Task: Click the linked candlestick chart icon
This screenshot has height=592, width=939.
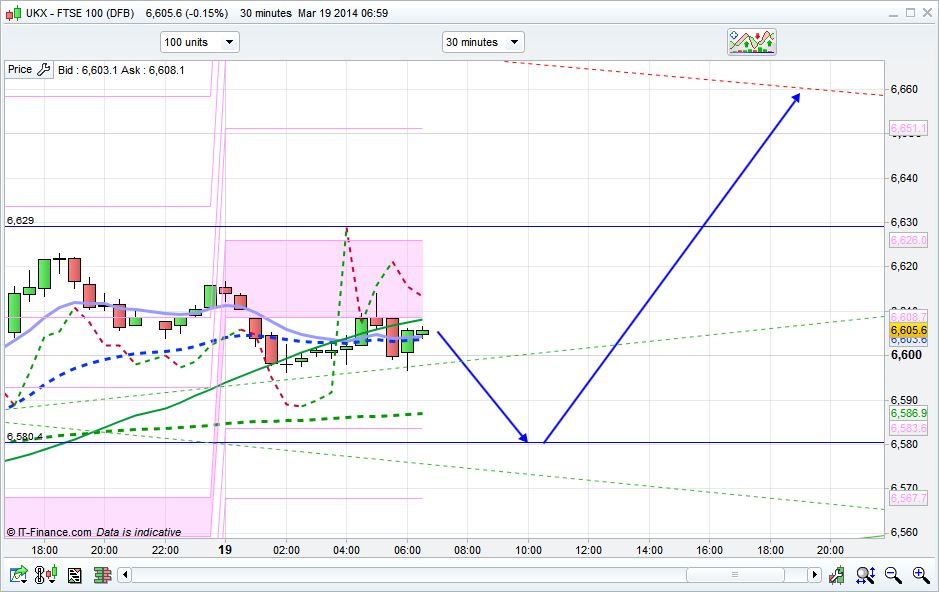Action: 46,575
